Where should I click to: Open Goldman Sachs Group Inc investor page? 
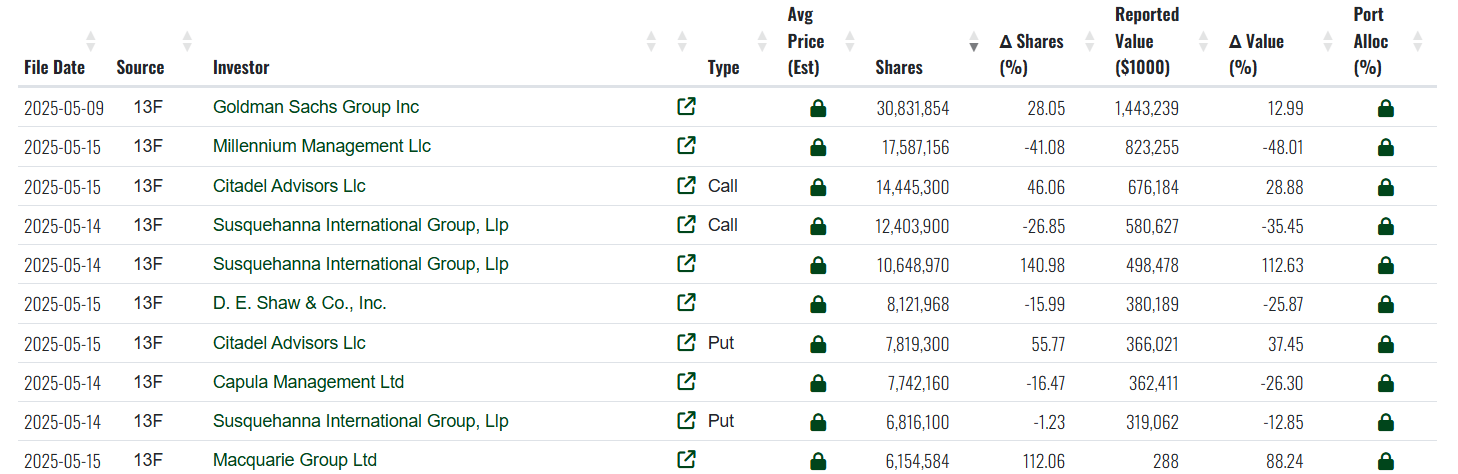click(x=316, y=107)
